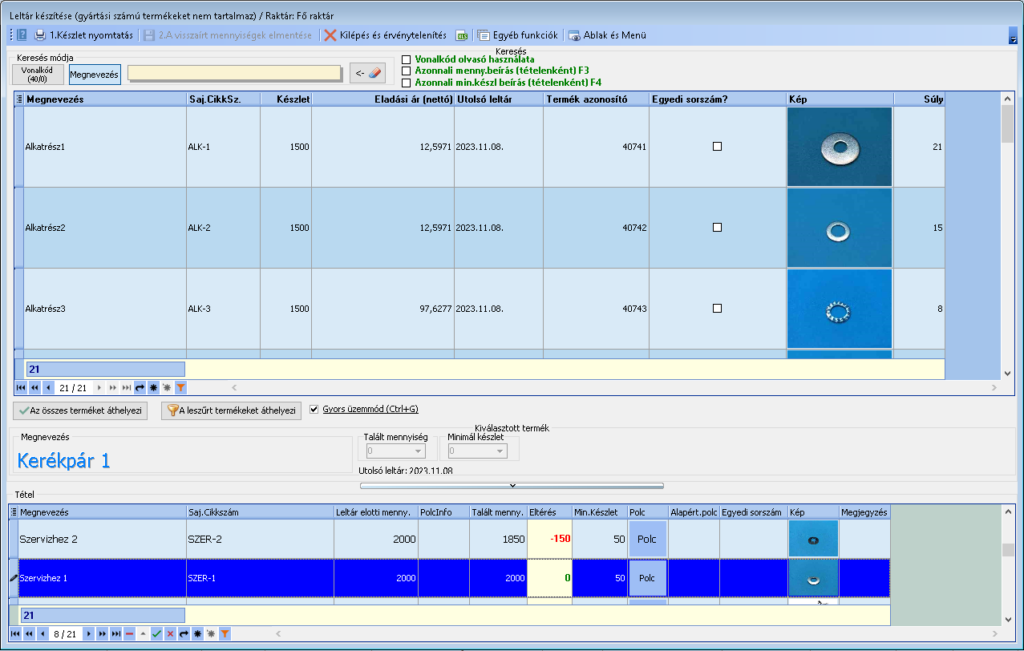Click the green cash register toolbar icon

click(x=462, y=35)
